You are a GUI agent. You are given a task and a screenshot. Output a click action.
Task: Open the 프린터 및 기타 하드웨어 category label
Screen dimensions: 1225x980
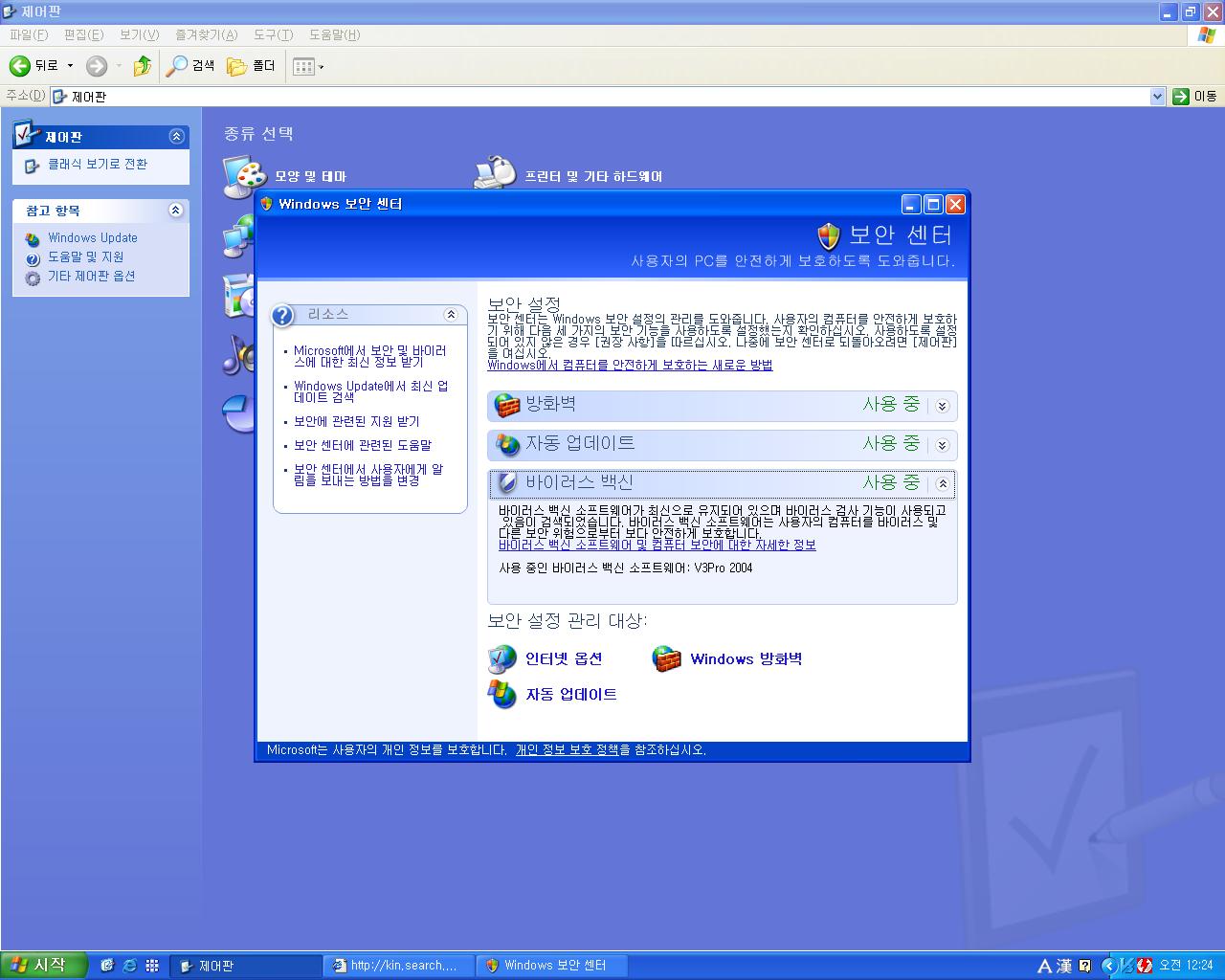593,176
